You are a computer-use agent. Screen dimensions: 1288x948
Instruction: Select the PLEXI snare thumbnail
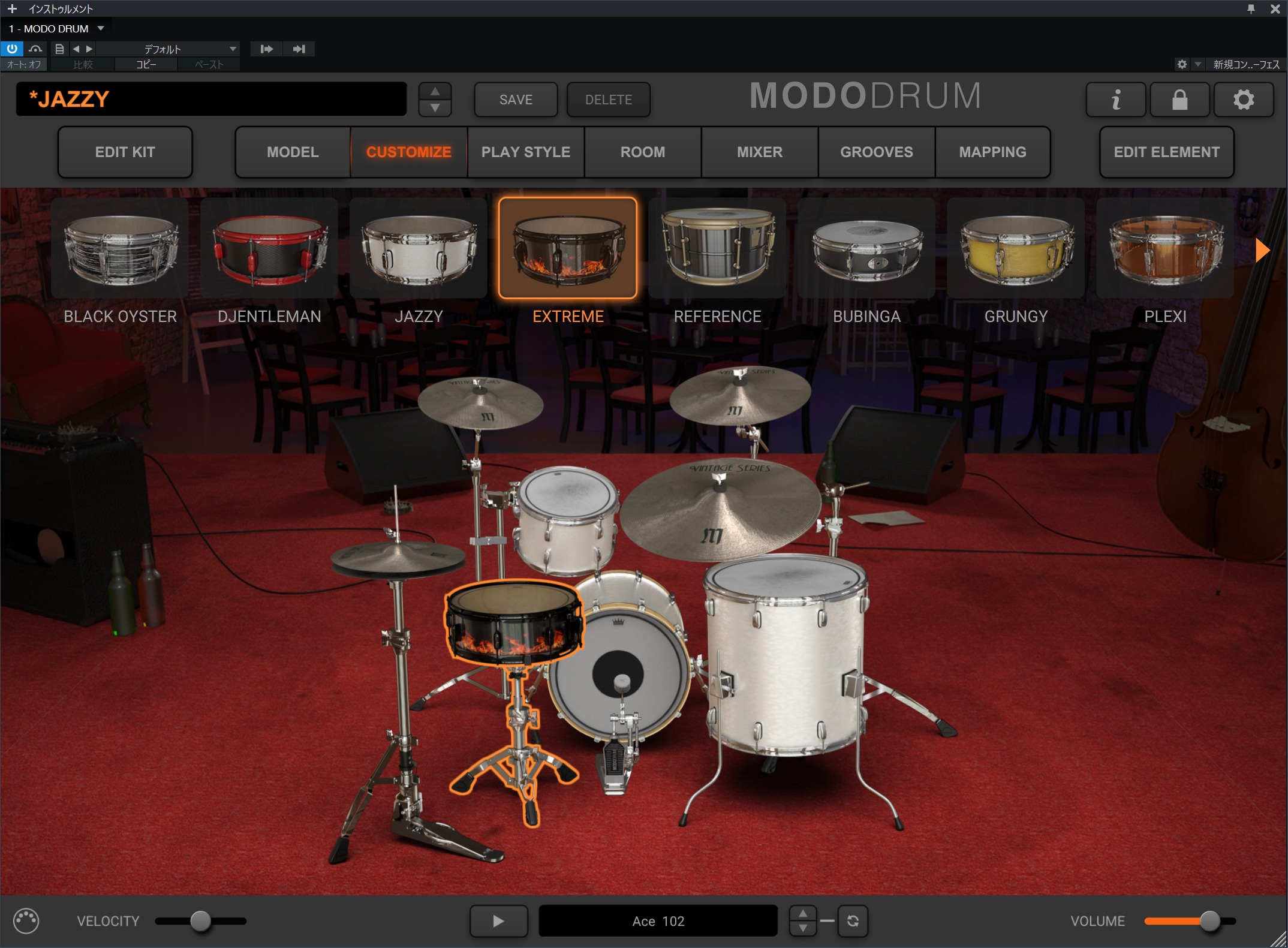pyautogui.click(x=1165, y=248)
